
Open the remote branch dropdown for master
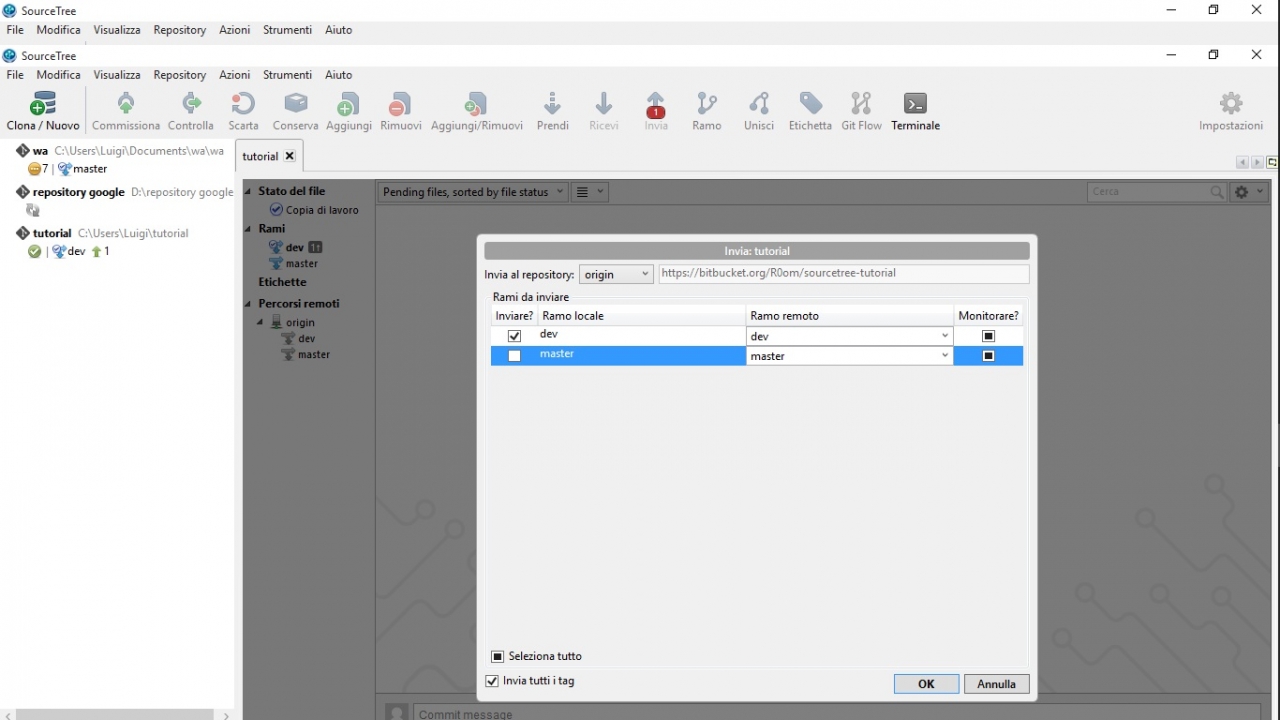pos(849,356)
